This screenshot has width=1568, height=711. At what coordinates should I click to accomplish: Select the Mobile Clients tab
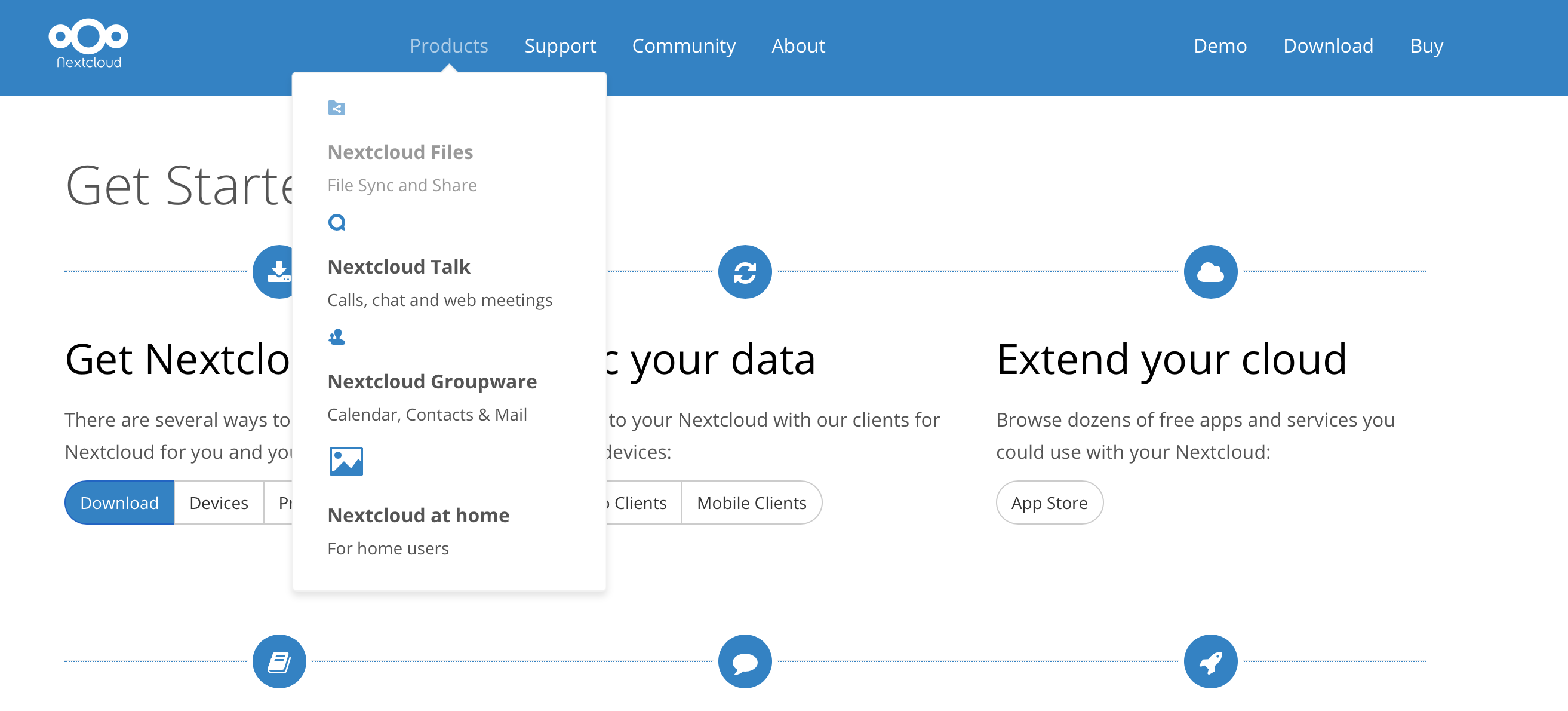click(x=752, y=502)
